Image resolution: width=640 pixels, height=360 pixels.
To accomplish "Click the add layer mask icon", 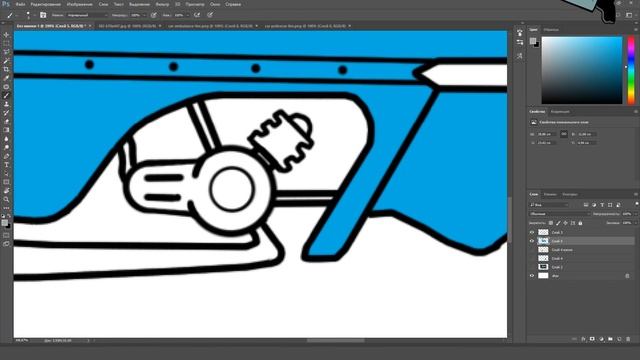I will click(592, 339).
